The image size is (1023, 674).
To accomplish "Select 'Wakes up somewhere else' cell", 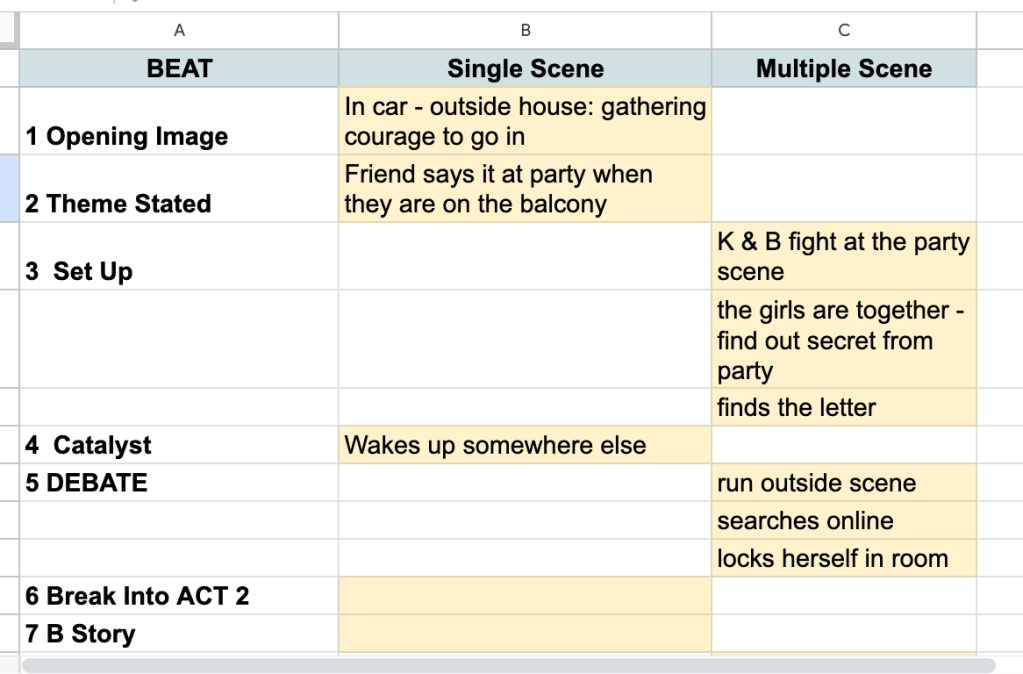I will (525, 445).
